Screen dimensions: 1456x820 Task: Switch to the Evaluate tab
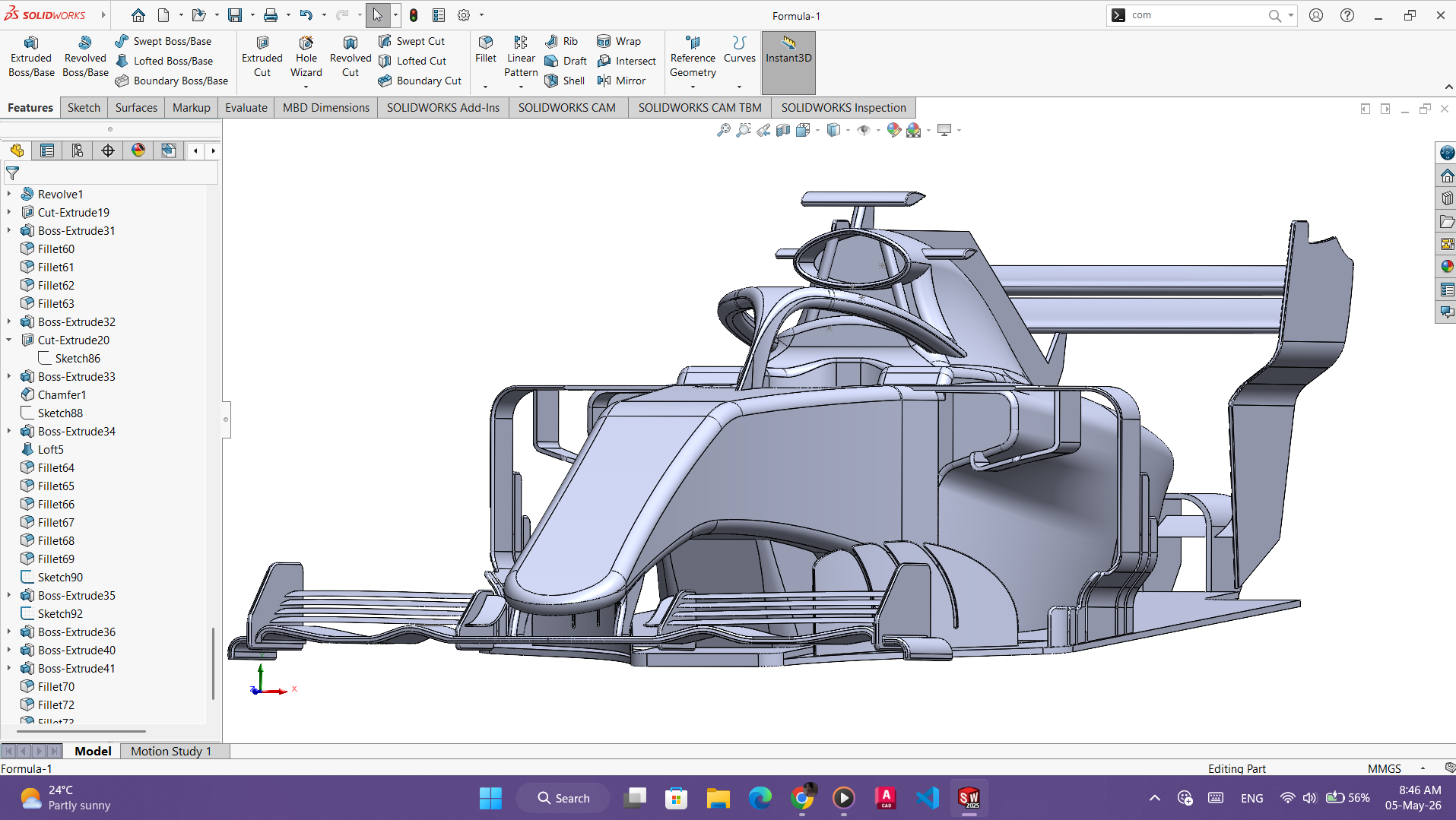(246, 107)
